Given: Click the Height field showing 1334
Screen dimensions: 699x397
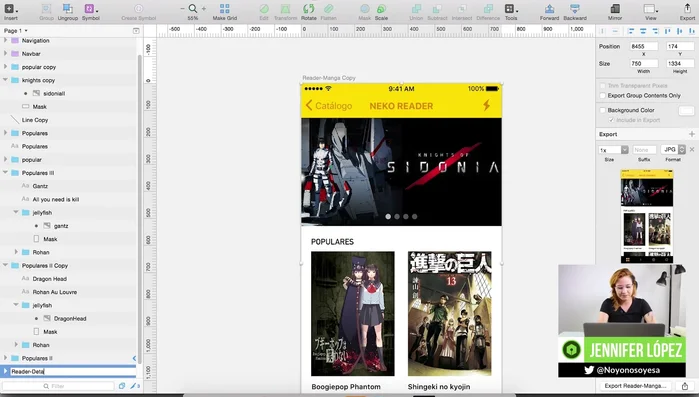Looking at the screenshot, I should 680,64.
